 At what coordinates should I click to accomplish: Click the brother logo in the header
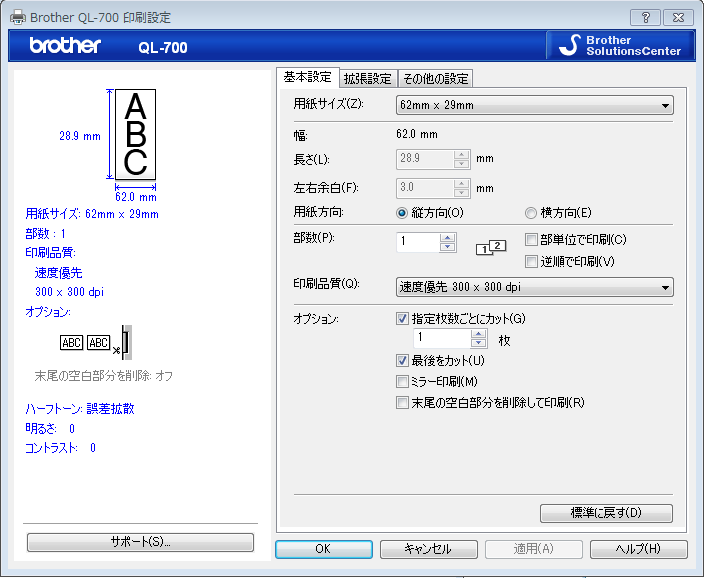(x=65, y=45)
